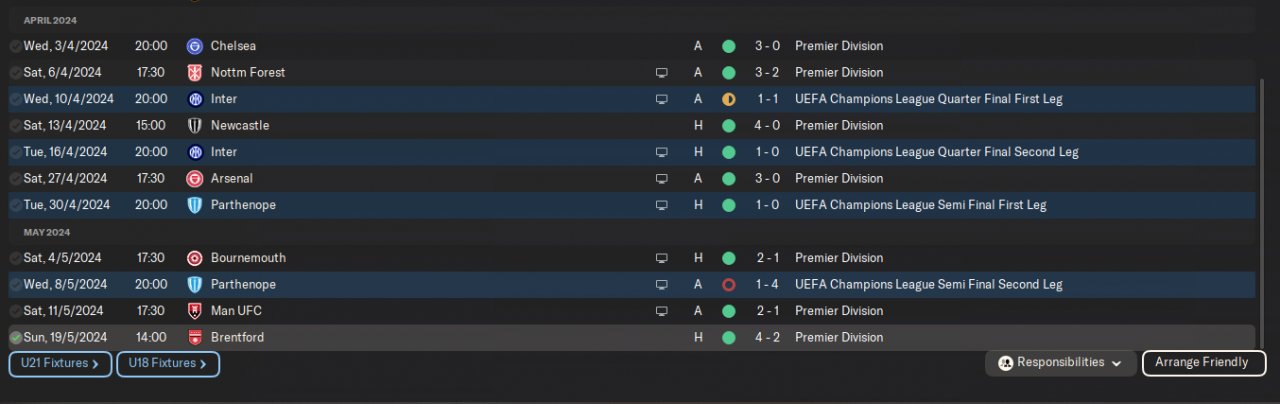Click the Chelsea club badge
1280x404 pixels.
(x=194, y=46)
